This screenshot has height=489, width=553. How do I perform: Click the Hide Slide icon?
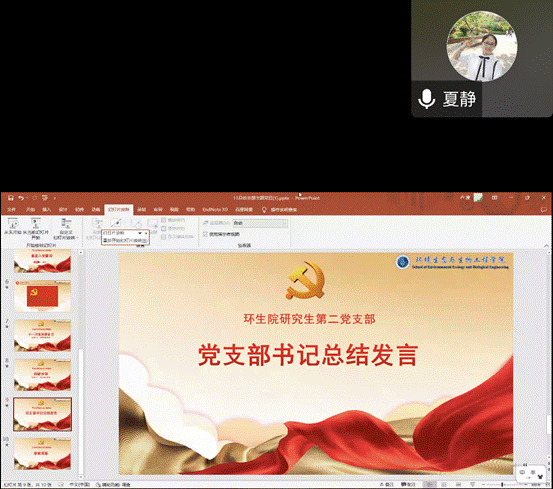116,224
